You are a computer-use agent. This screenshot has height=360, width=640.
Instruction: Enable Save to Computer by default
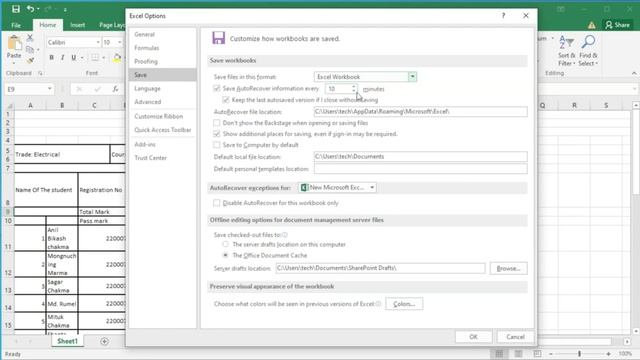coord(217,144)
